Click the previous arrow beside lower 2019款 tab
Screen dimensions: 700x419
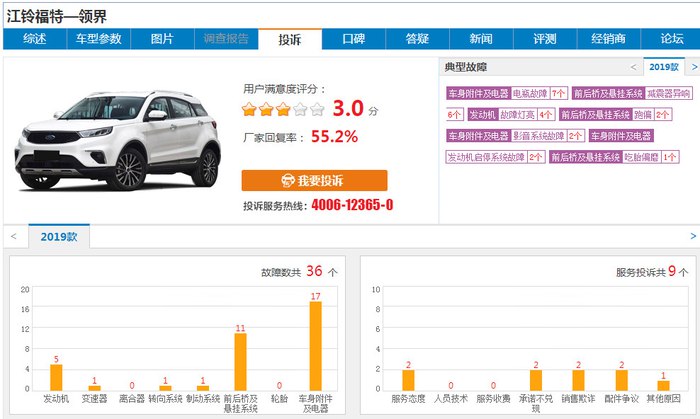(x=14, y=236)
